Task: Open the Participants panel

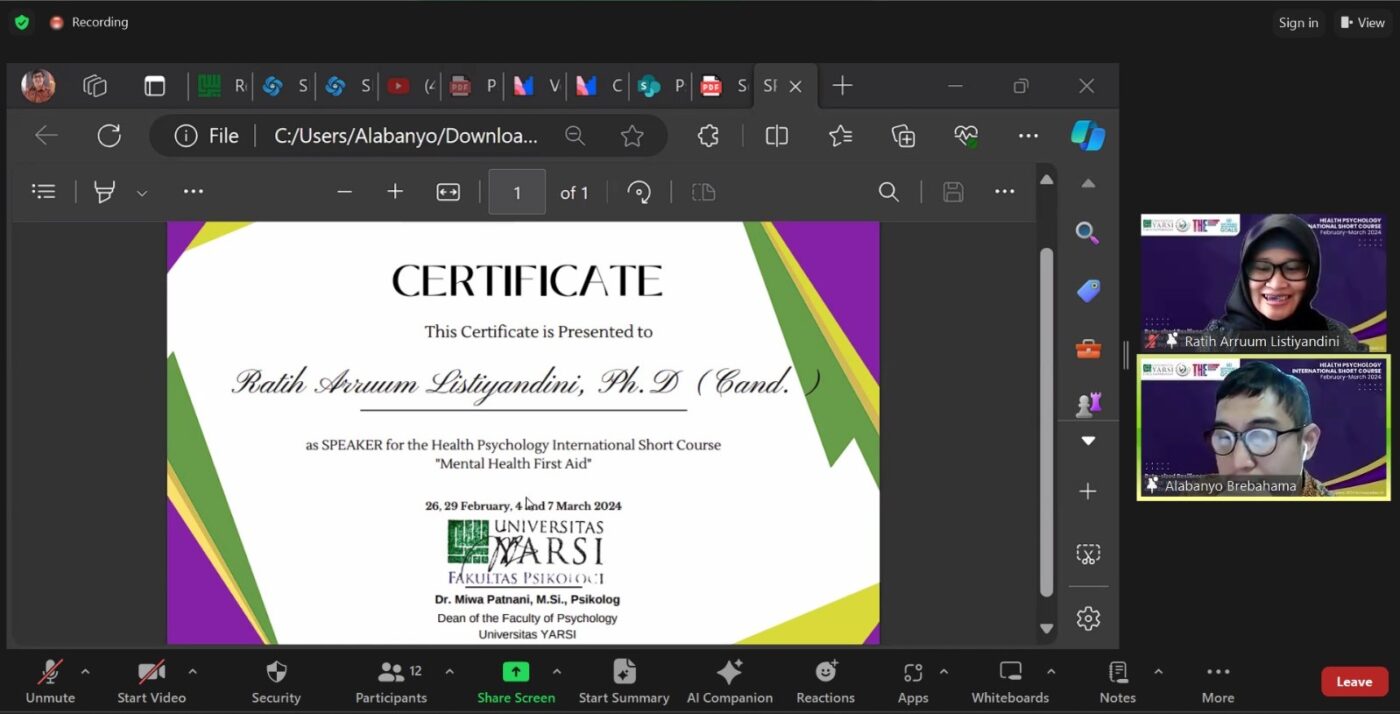Action: pos(391,682)
